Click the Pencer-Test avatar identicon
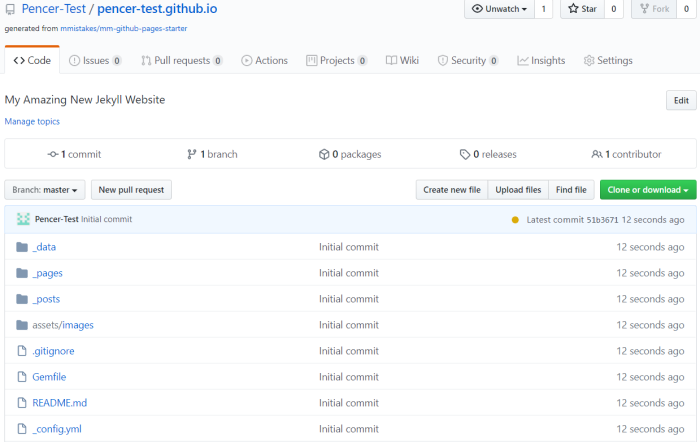Screen dimensions: 700x442 tap(23, 219)
